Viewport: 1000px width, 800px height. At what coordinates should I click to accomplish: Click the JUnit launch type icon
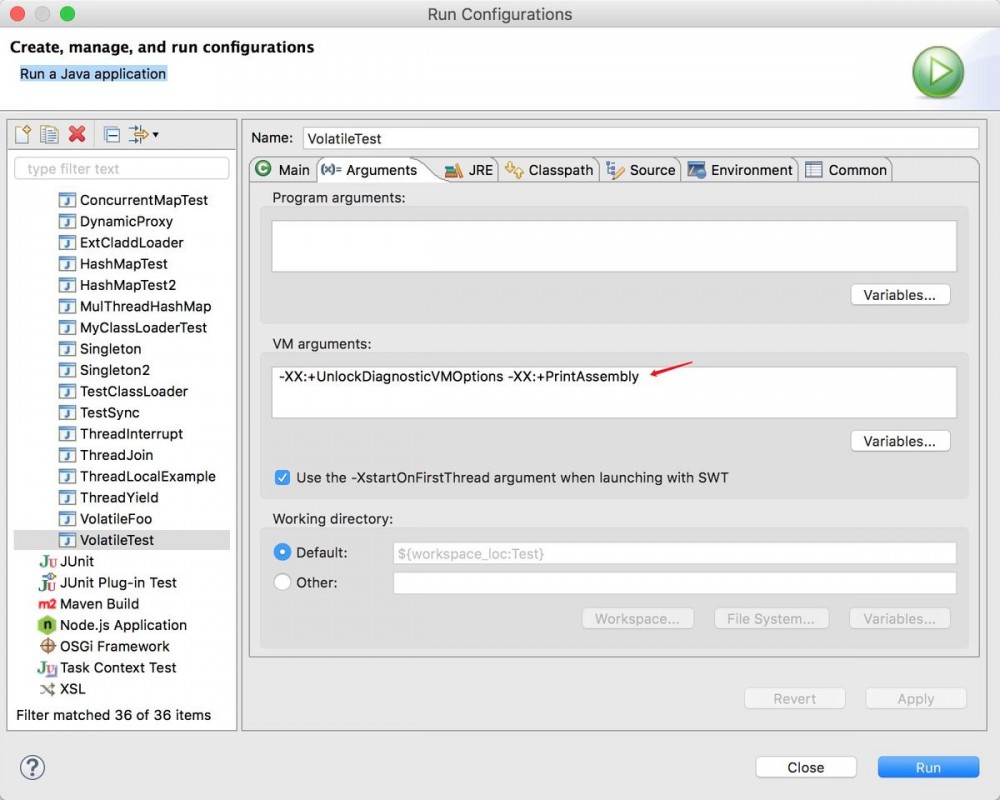48,561
